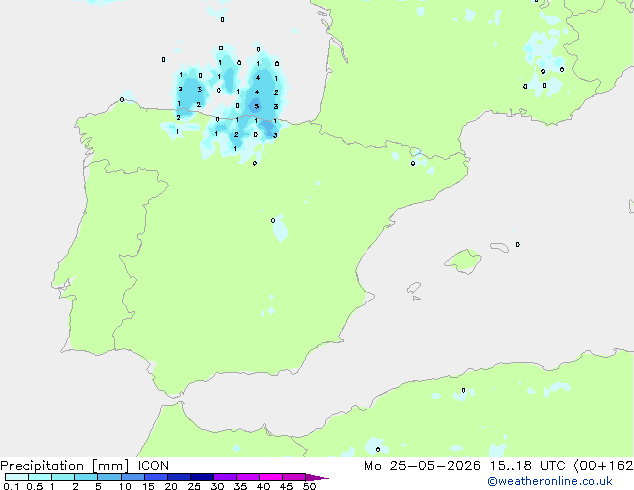Click the '0' marker near the Pyrenees
634x490 pixels.
pyautogui.click(x=413, y=164)
